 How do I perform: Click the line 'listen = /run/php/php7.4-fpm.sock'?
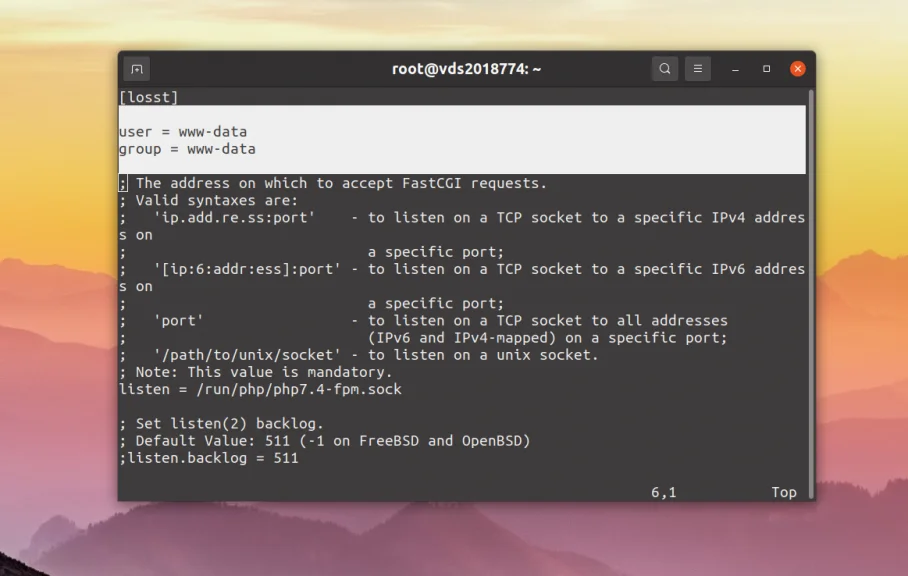click(260, 389)
